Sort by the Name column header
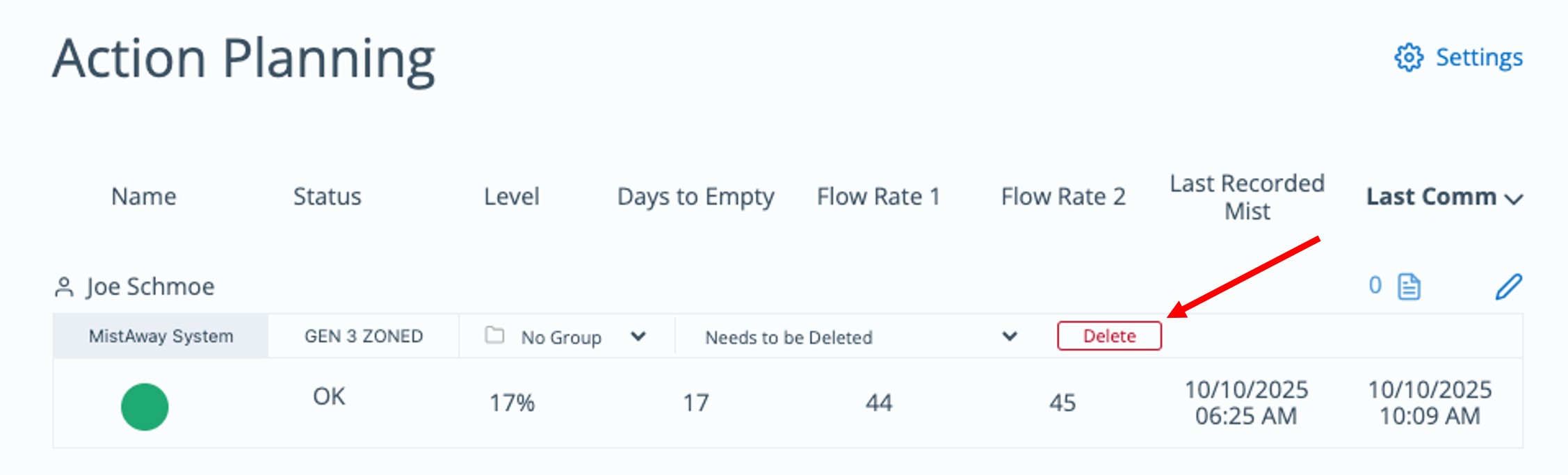 [x=143, y=197]
